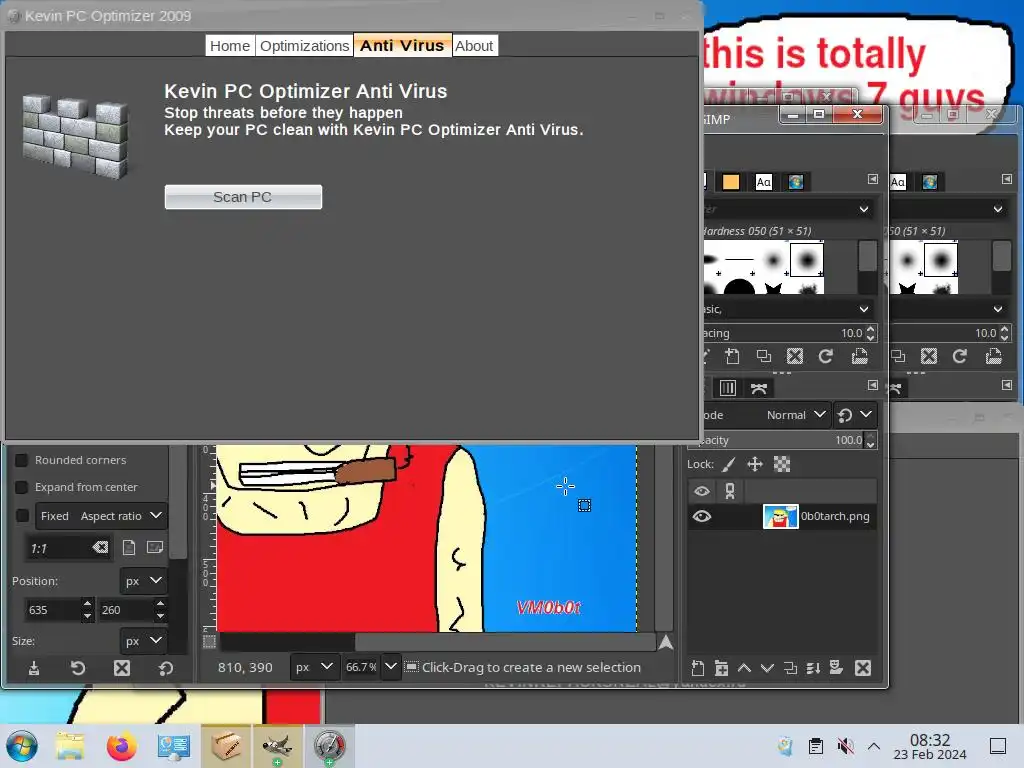Open the About tab
Screen dimensions: 1024x768
(x=474, y=46)
